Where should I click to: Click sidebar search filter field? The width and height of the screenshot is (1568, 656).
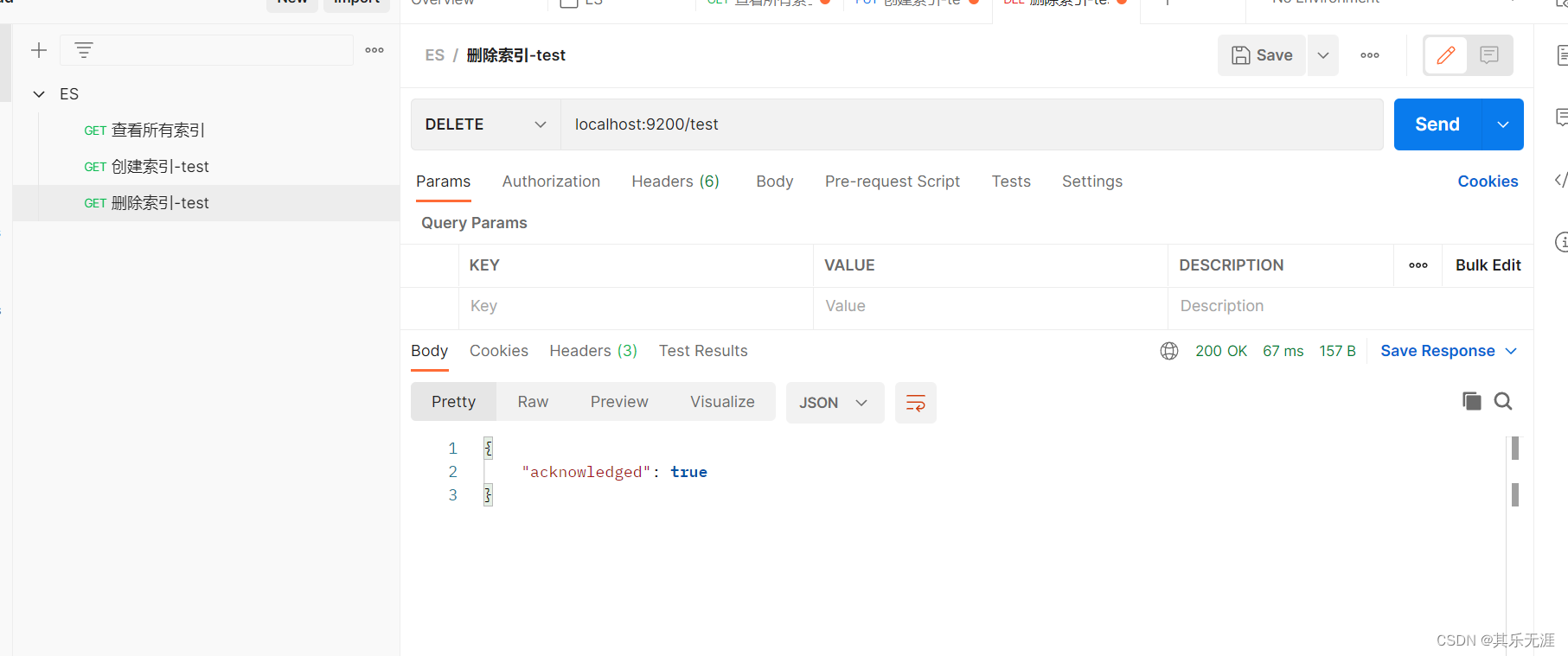coord(207,50)
